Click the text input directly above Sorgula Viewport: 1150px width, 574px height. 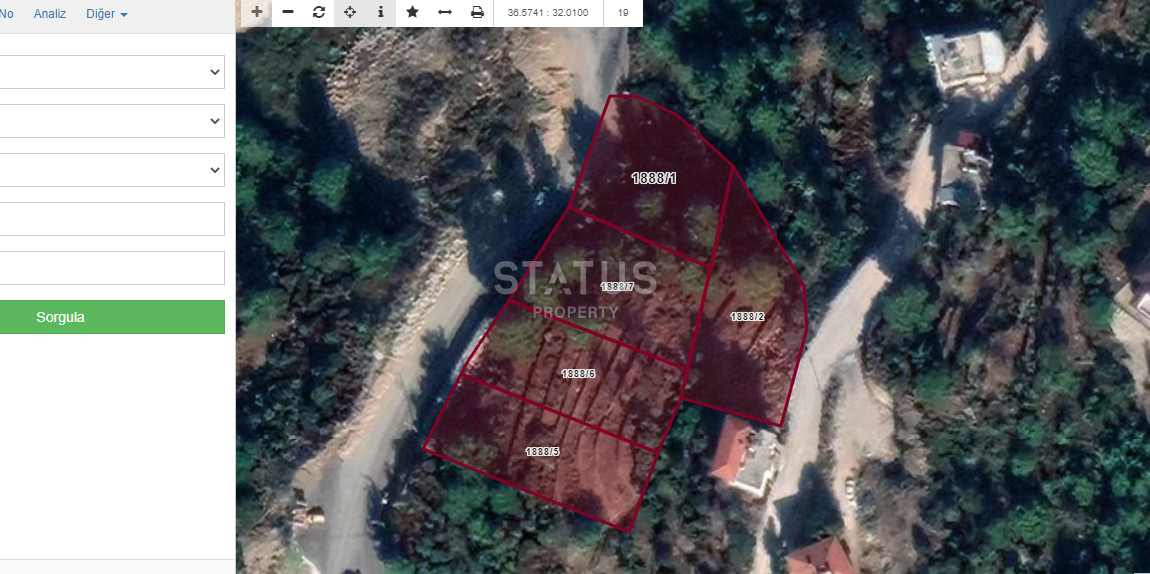click(x=112, y=268)
